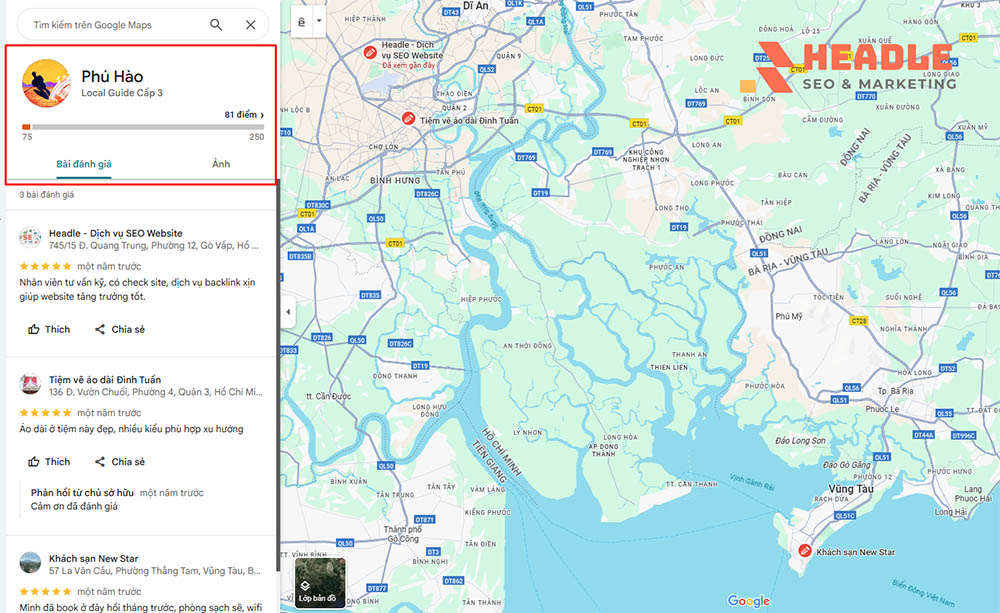The image size is (1000, 613).
Task: Click the Thành phố Gò Công label
Action: tap(402, 534)
